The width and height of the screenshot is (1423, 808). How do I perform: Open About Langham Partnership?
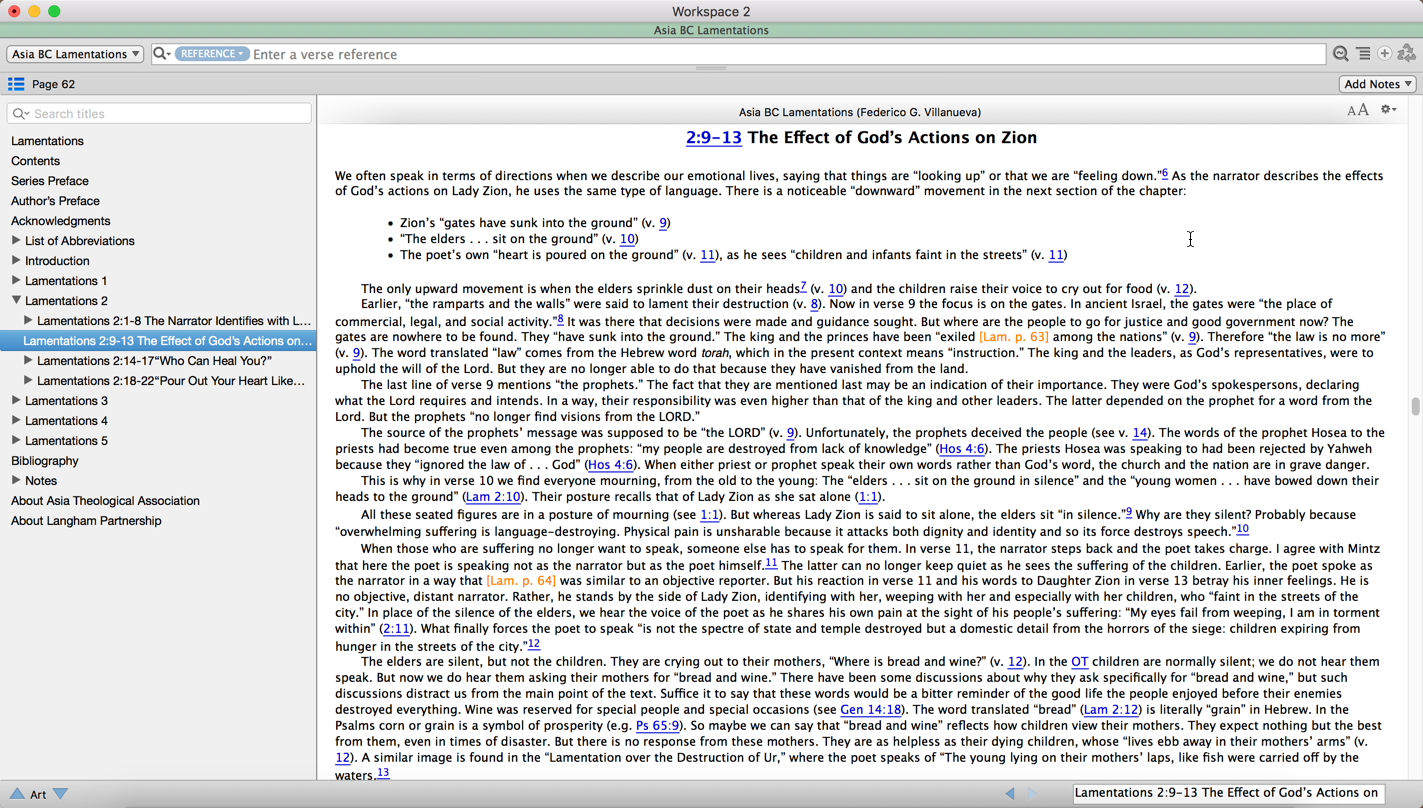(x=86, y=521)
